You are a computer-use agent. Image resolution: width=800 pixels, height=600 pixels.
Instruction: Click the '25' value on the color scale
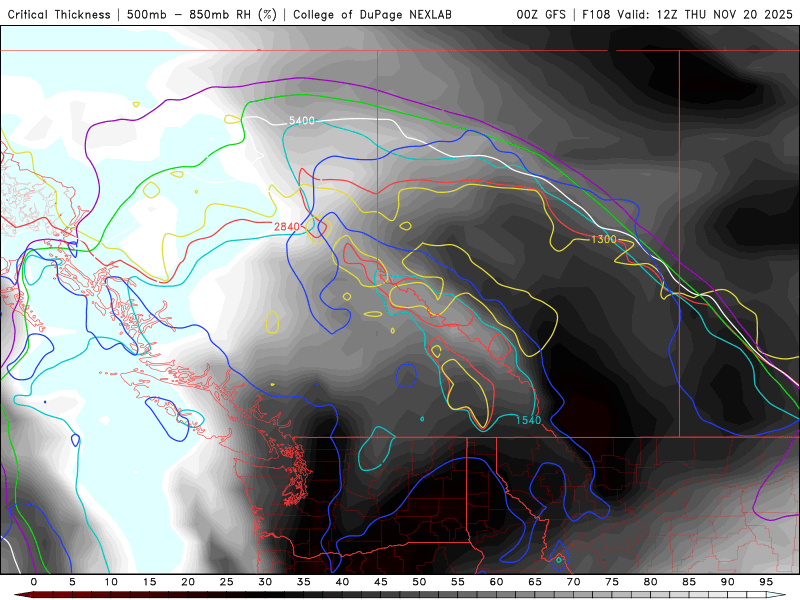pos(227,582)
